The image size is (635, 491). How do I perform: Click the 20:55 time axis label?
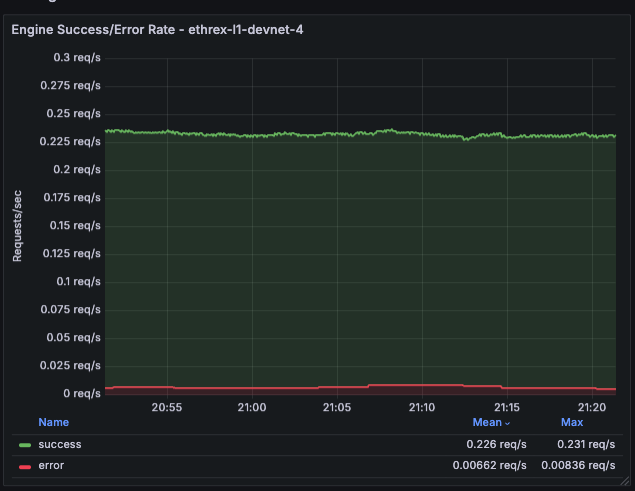[167, 407]
